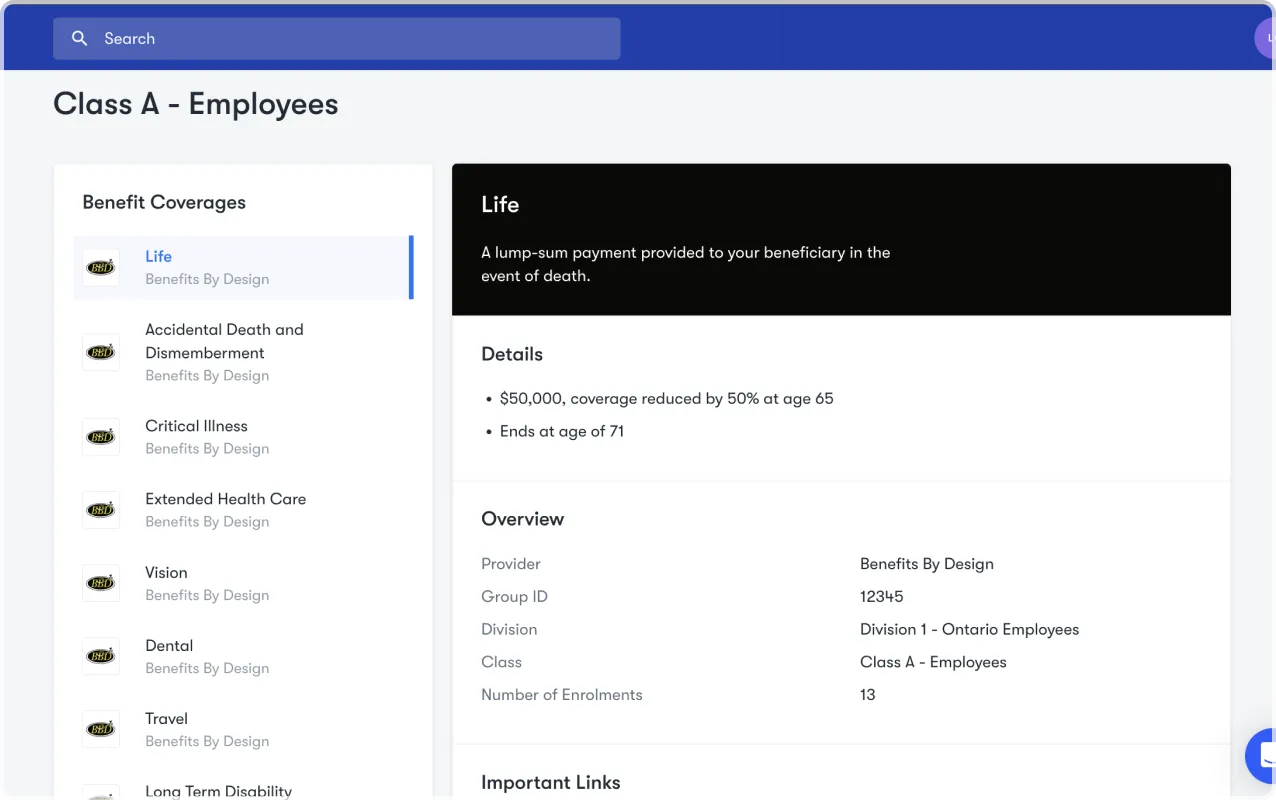1276x800 pixels.
Task: Click the Life heading in the black banner
Action: point(500,204)
